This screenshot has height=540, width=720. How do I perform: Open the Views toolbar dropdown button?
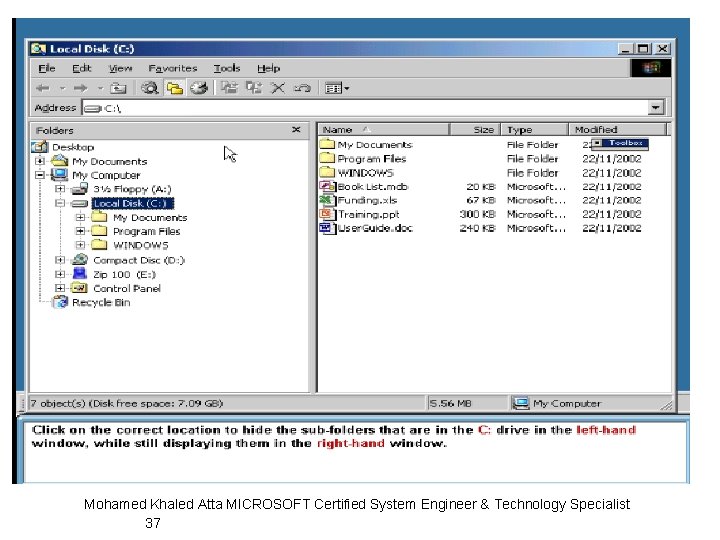[x=337, y=88]
